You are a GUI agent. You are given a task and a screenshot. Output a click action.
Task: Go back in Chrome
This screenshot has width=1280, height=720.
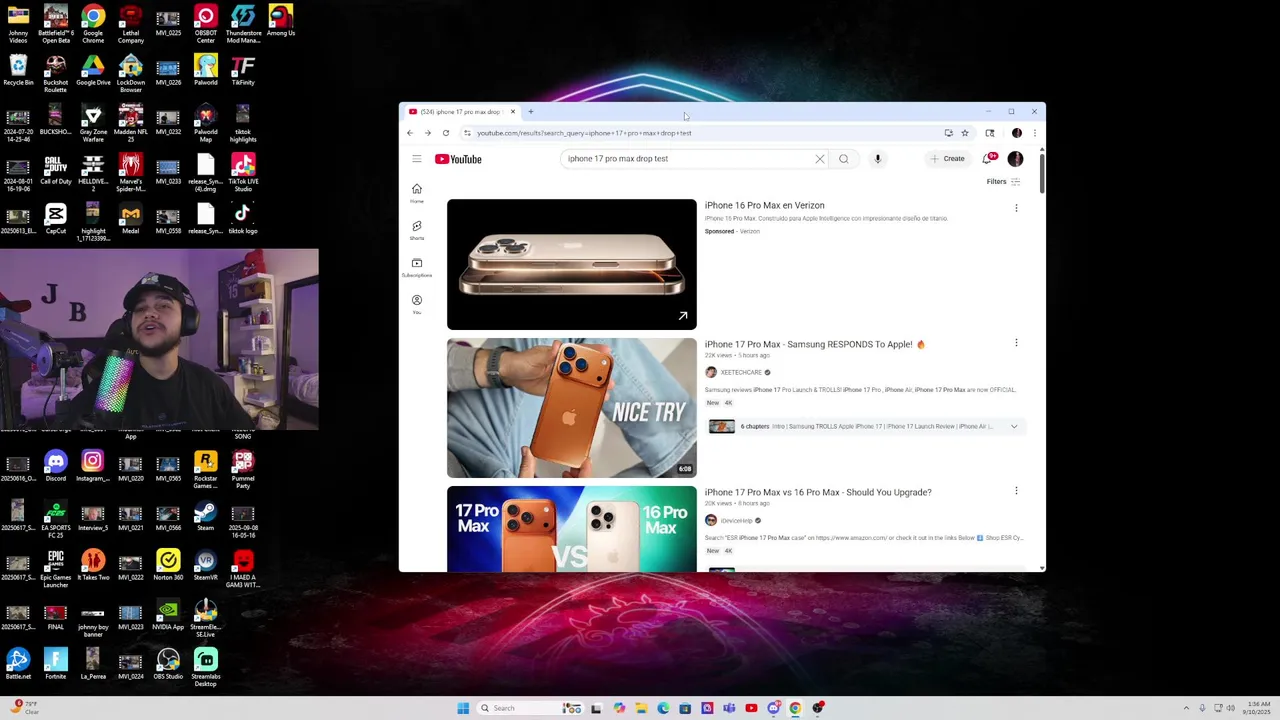[x=410, y=133]
